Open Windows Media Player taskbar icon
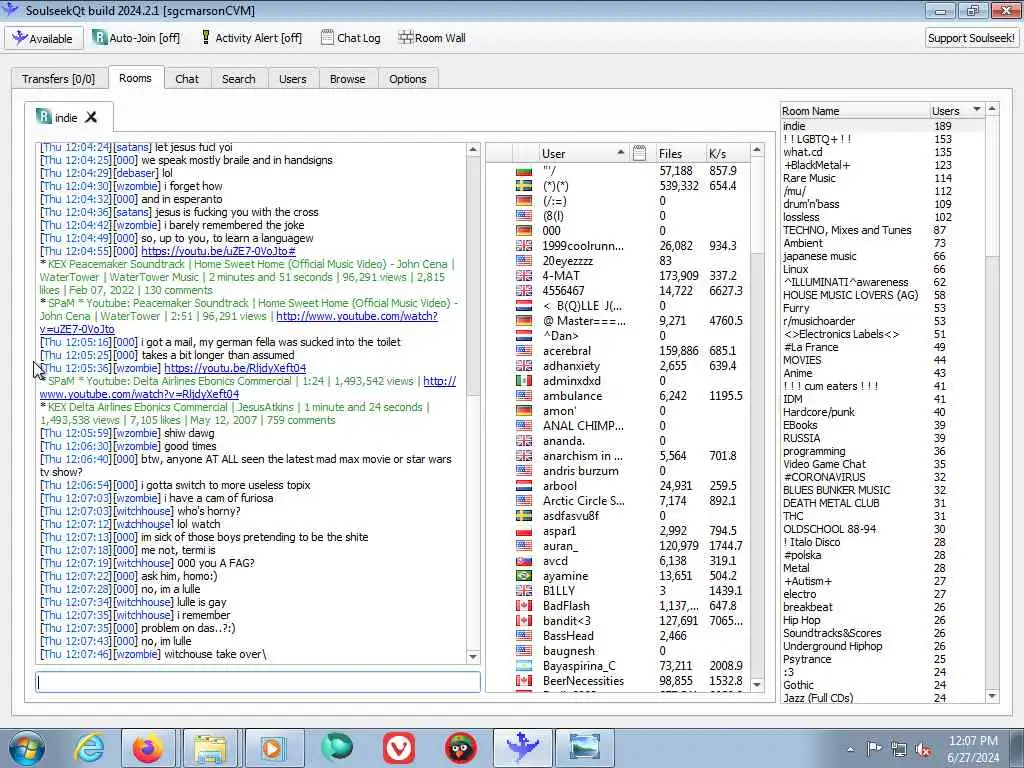This screenshot has width=1024, height=768. pyautogui.click(x=273, y=748)
